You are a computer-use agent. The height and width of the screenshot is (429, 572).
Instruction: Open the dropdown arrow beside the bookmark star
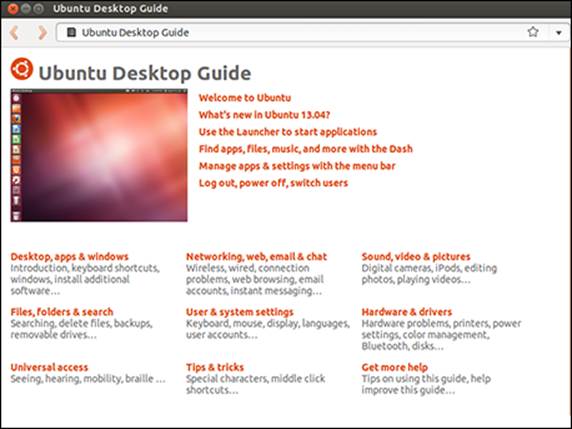(x=559, y=33)
